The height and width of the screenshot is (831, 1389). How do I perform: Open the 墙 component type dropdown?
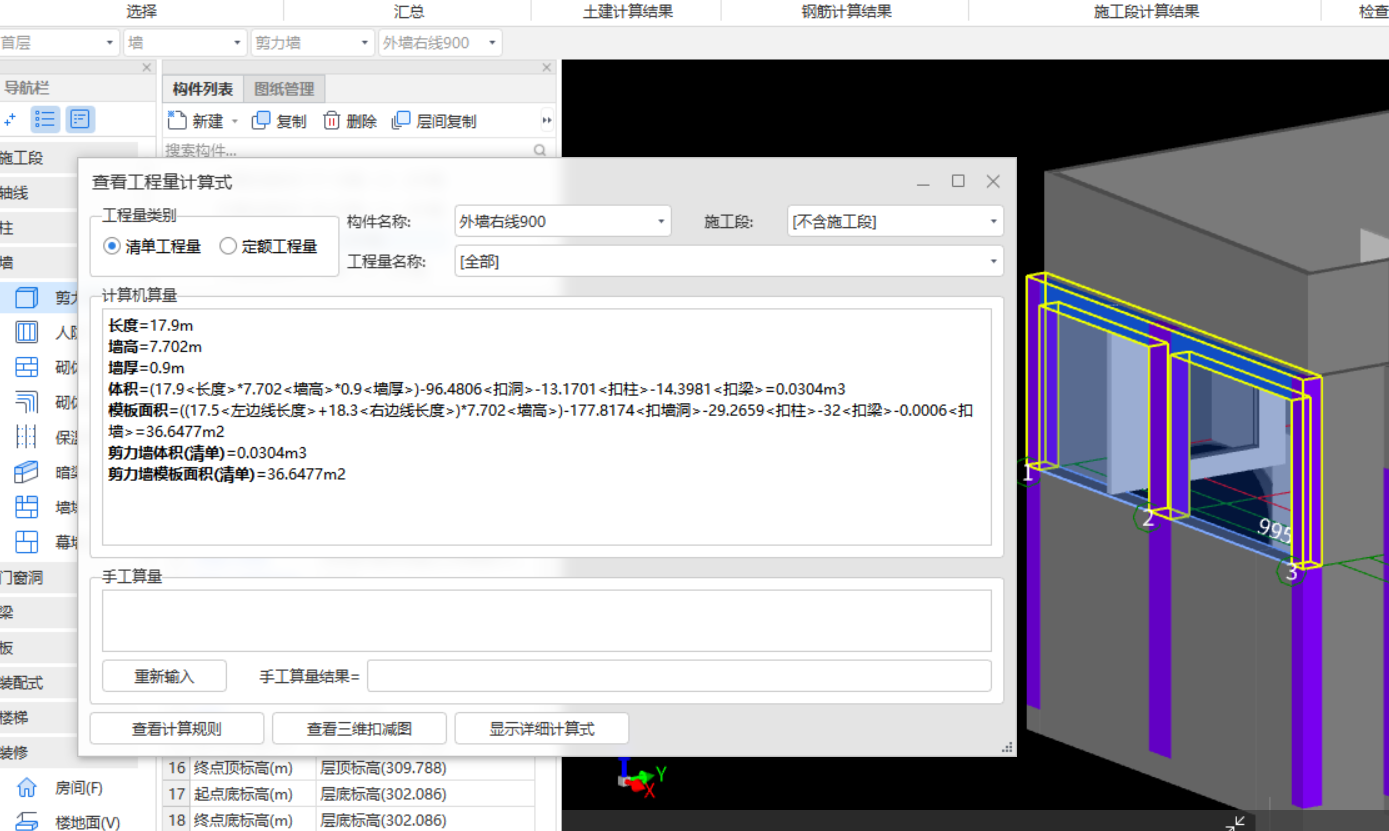(185, 43)
